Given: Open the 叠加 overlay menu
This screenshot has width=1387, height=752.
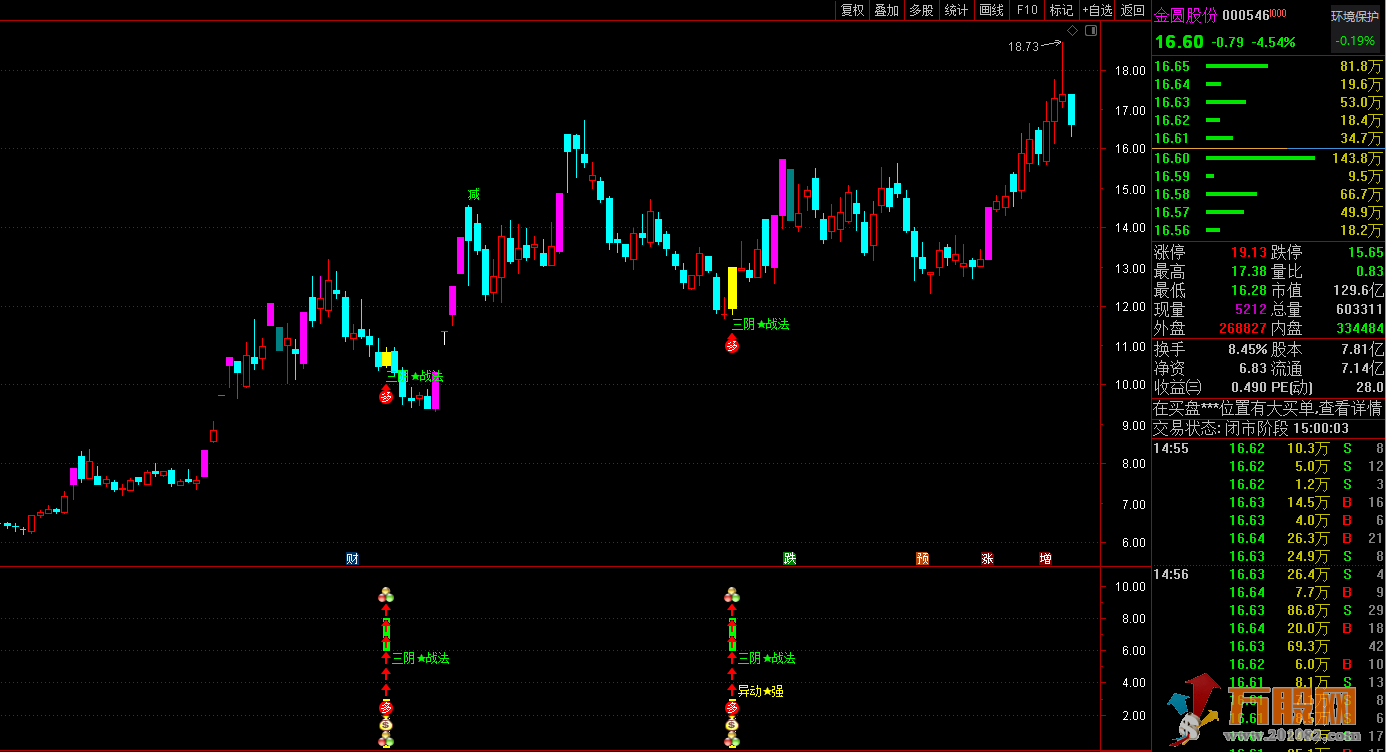Looking at the screenshot, I should click(x=886, y=10).
